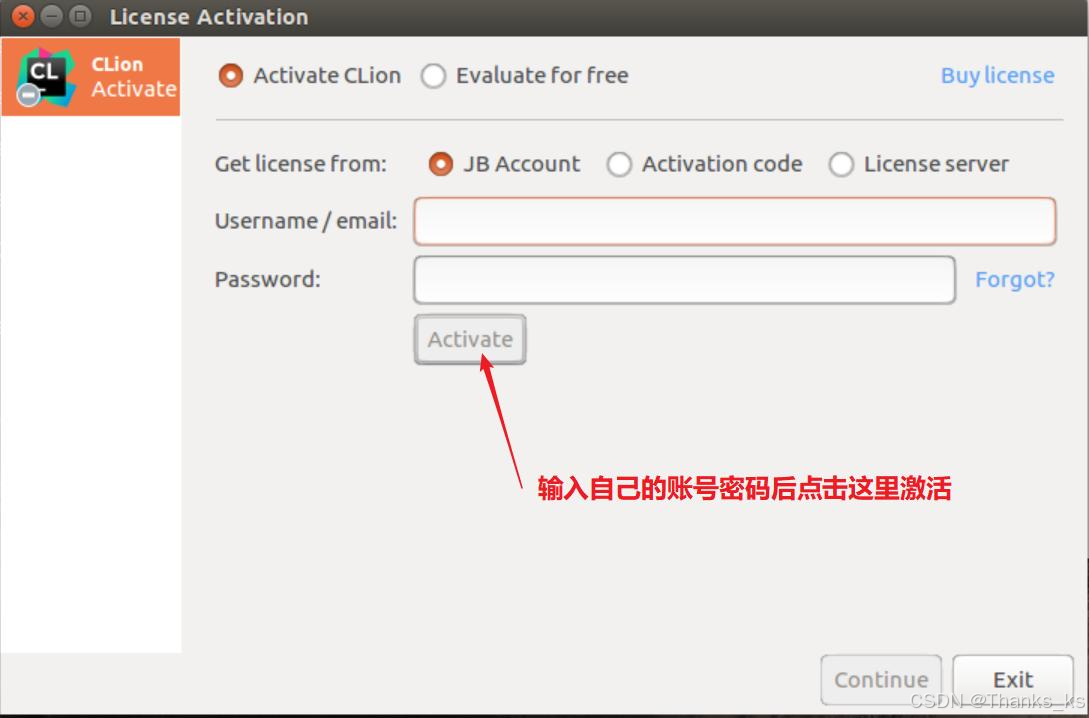Maximize the License Activation window
The width and height of the screenshot is (1089, 718).
click(x=81, y=16)
